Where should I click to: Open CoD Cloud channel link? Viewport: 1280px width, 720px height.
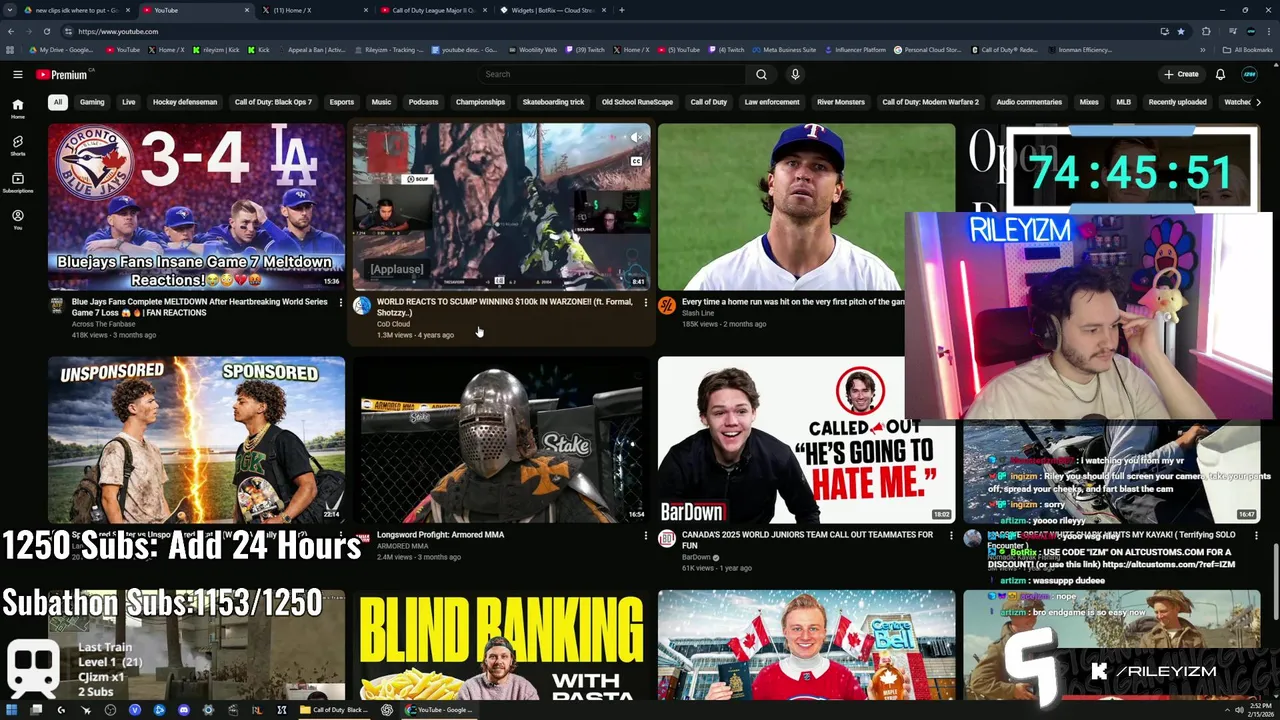[x=393, y=324]
